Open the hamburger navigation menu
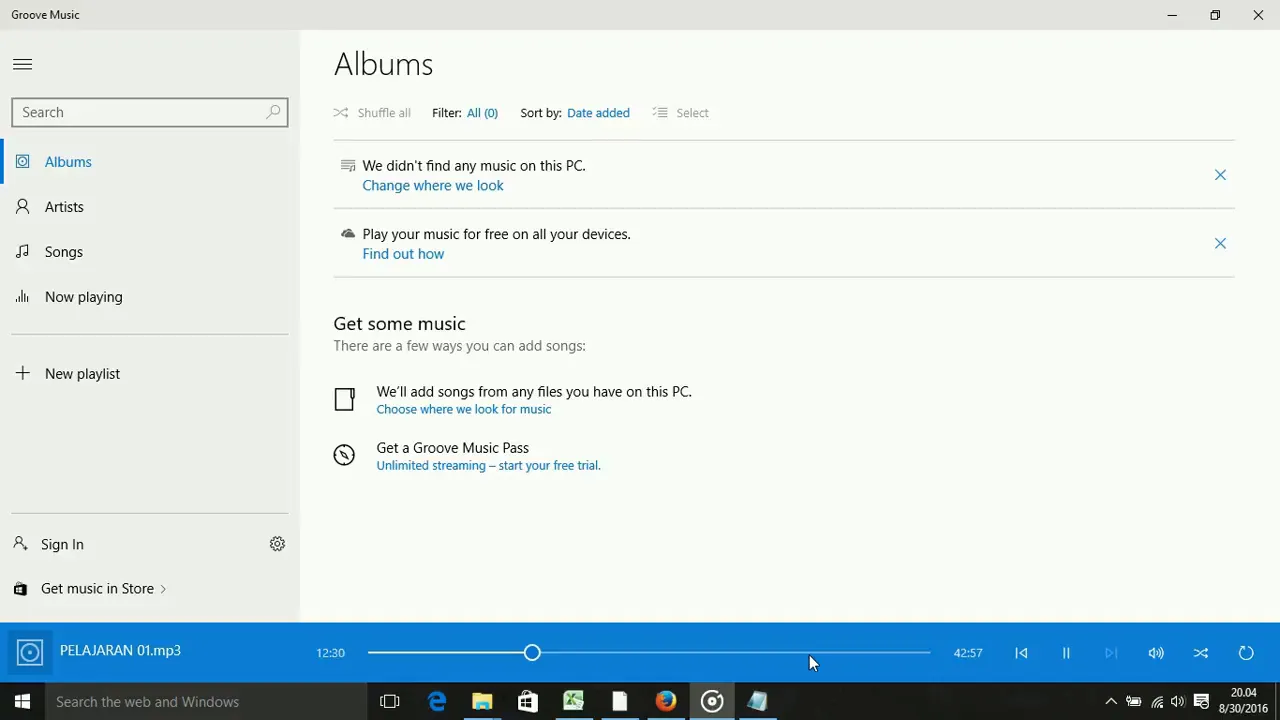 [22, 64]
